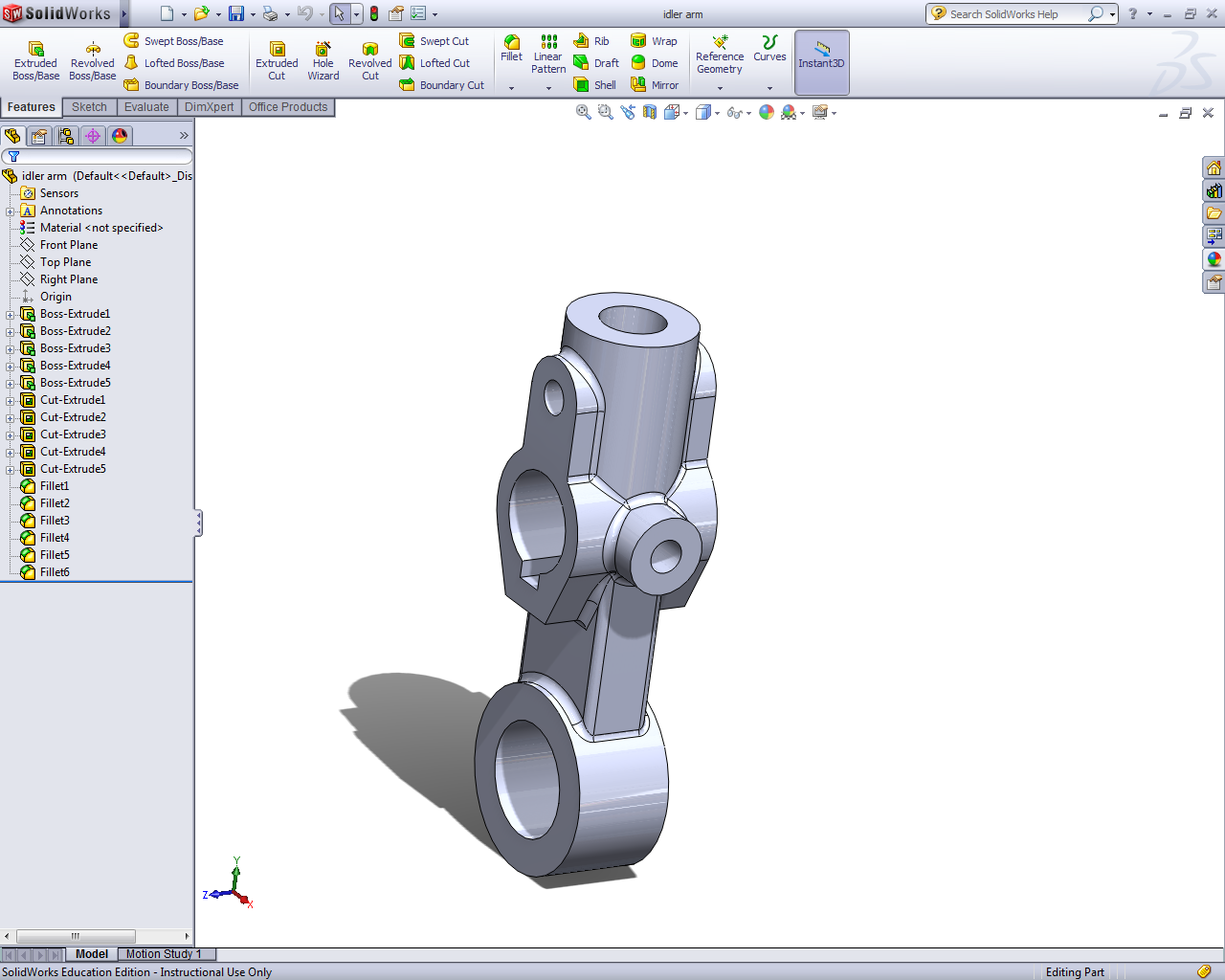Image resolution: width=1225 pixels, height=980 pixels.
Task: Expand the Cut-Extrude3 tree node
Action: (x=11, y=434)
